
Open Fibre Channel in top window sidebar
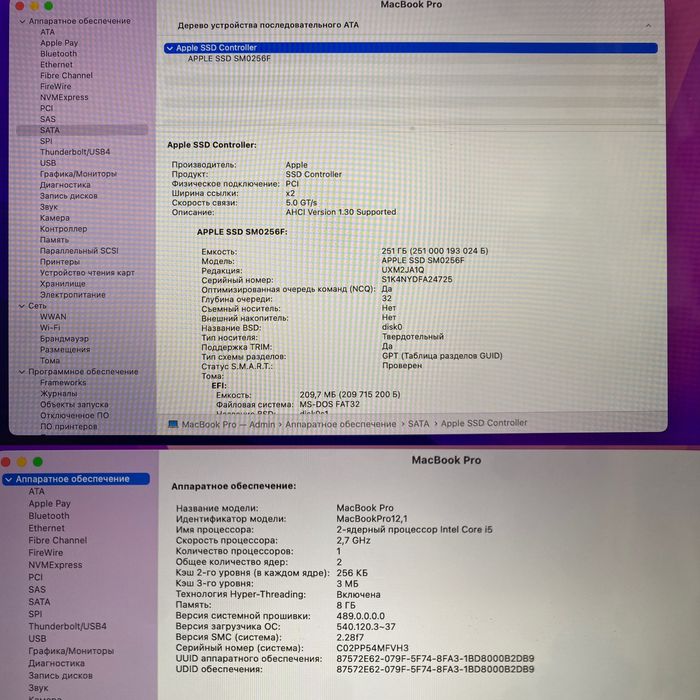point(67,75)
